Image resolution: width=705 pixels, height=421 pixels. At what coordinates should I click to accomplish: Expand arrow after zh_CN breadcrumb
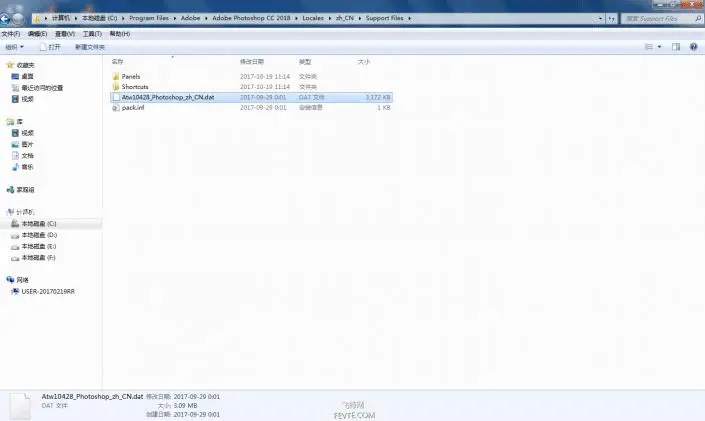[x=360, y=18]
